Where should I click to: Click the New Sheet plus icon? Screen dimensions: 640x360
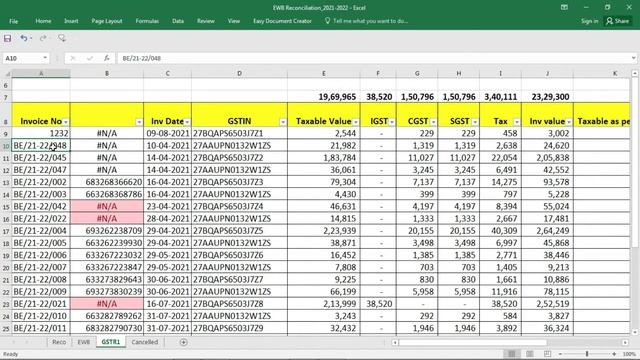184,342
